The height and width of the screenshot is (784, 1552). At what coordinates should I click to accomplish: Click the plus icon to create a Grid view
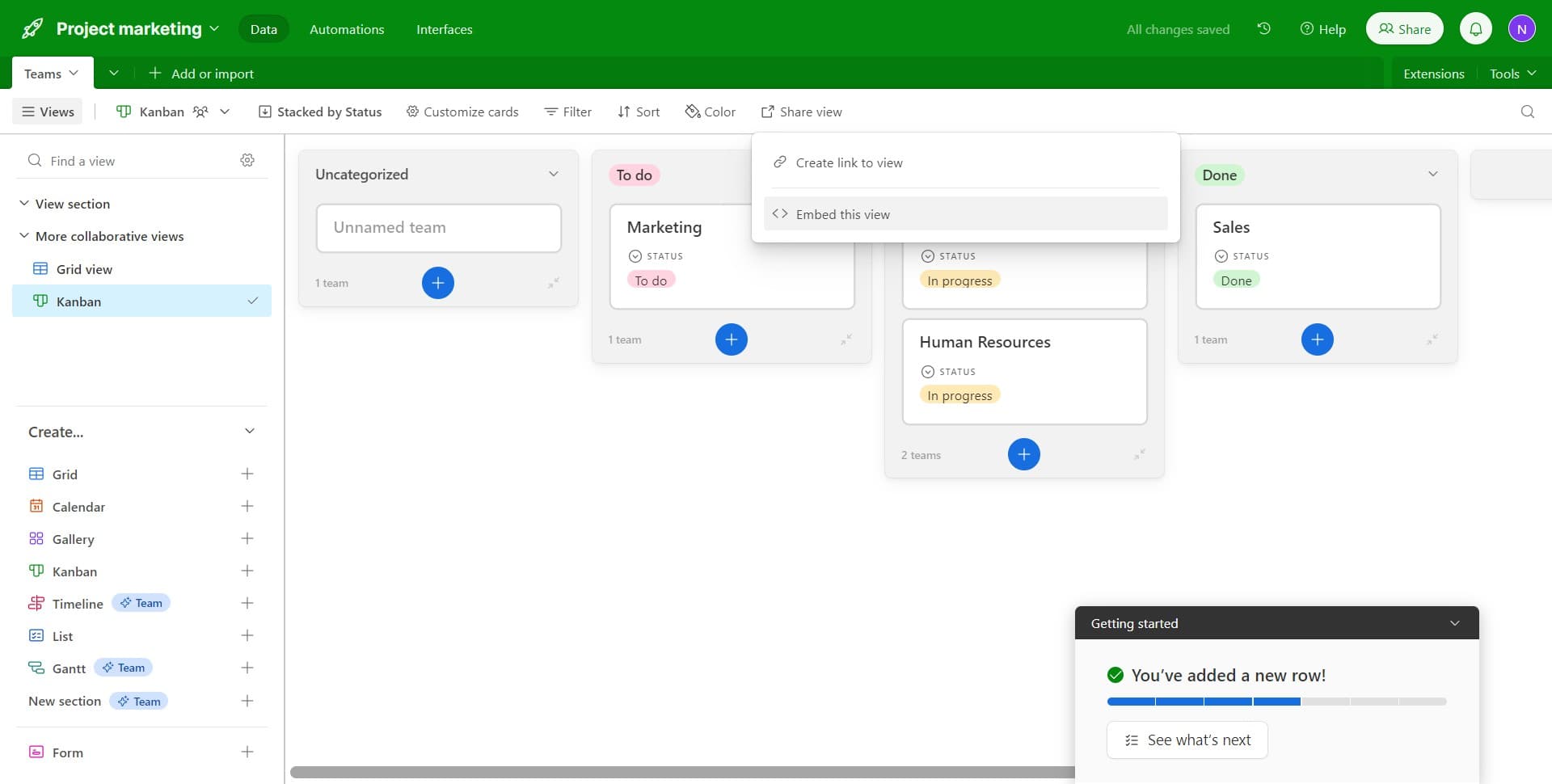pos(247,474)
